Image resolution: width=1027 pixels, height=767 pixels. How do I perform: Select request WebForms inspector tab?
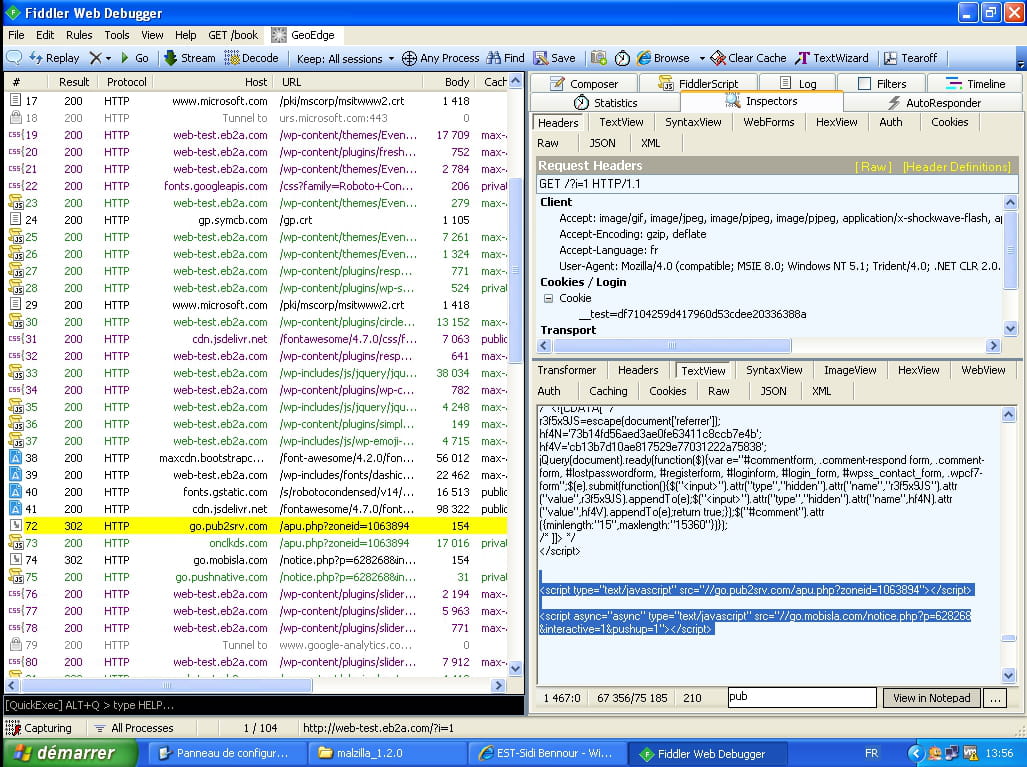(x=768, y=122)
